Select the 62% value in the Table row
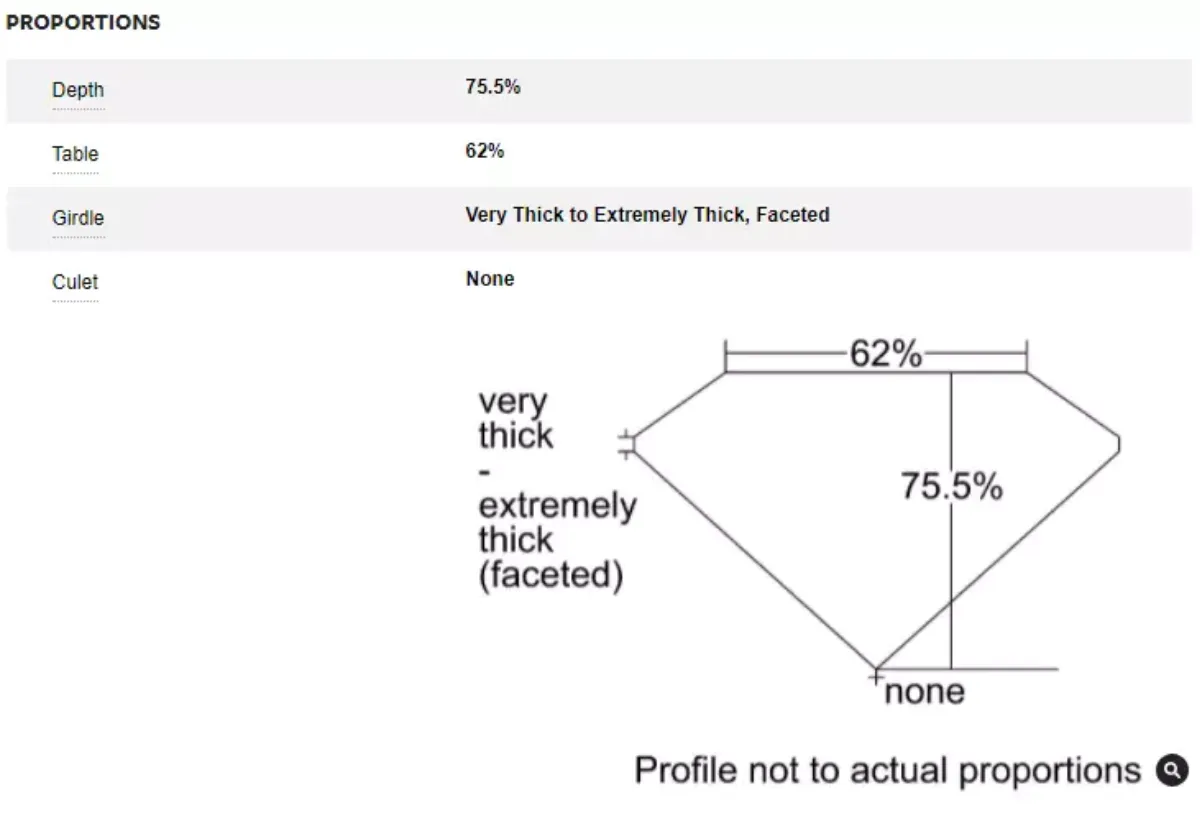This screenshot has width=1200, height=829. [485, 151]
